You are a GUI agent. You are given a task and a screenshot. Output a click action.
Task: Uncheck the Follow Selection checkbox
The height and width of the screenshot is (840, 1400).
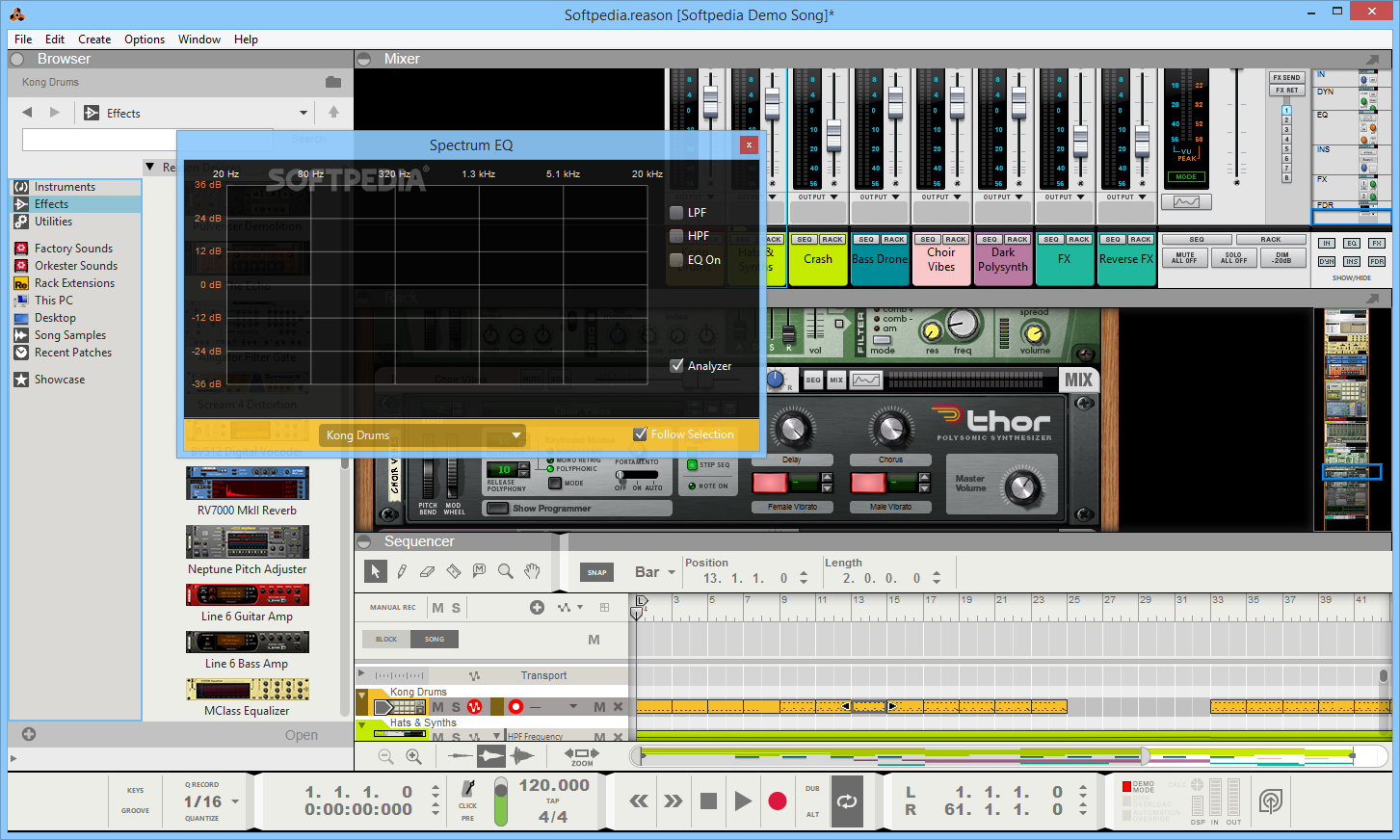(640, 434)
